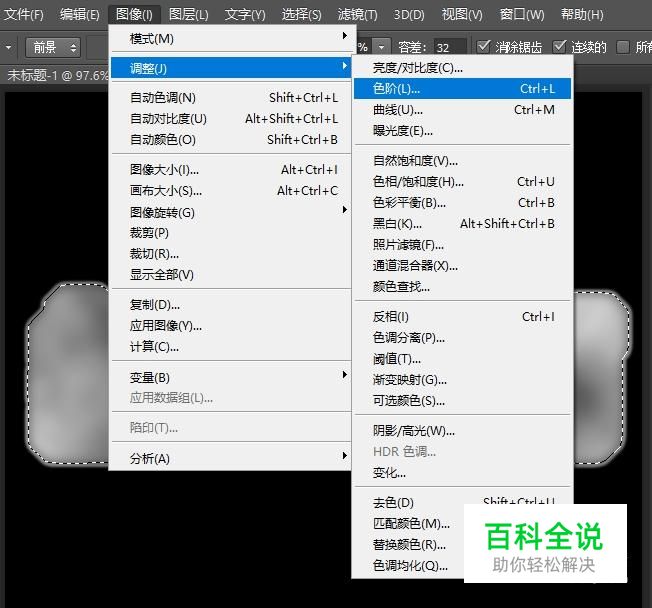Viewport: 652px width, 608px height.
Task: Open the 窗口(W) menu
Action: pyautogui.click(x=522, y=15)
